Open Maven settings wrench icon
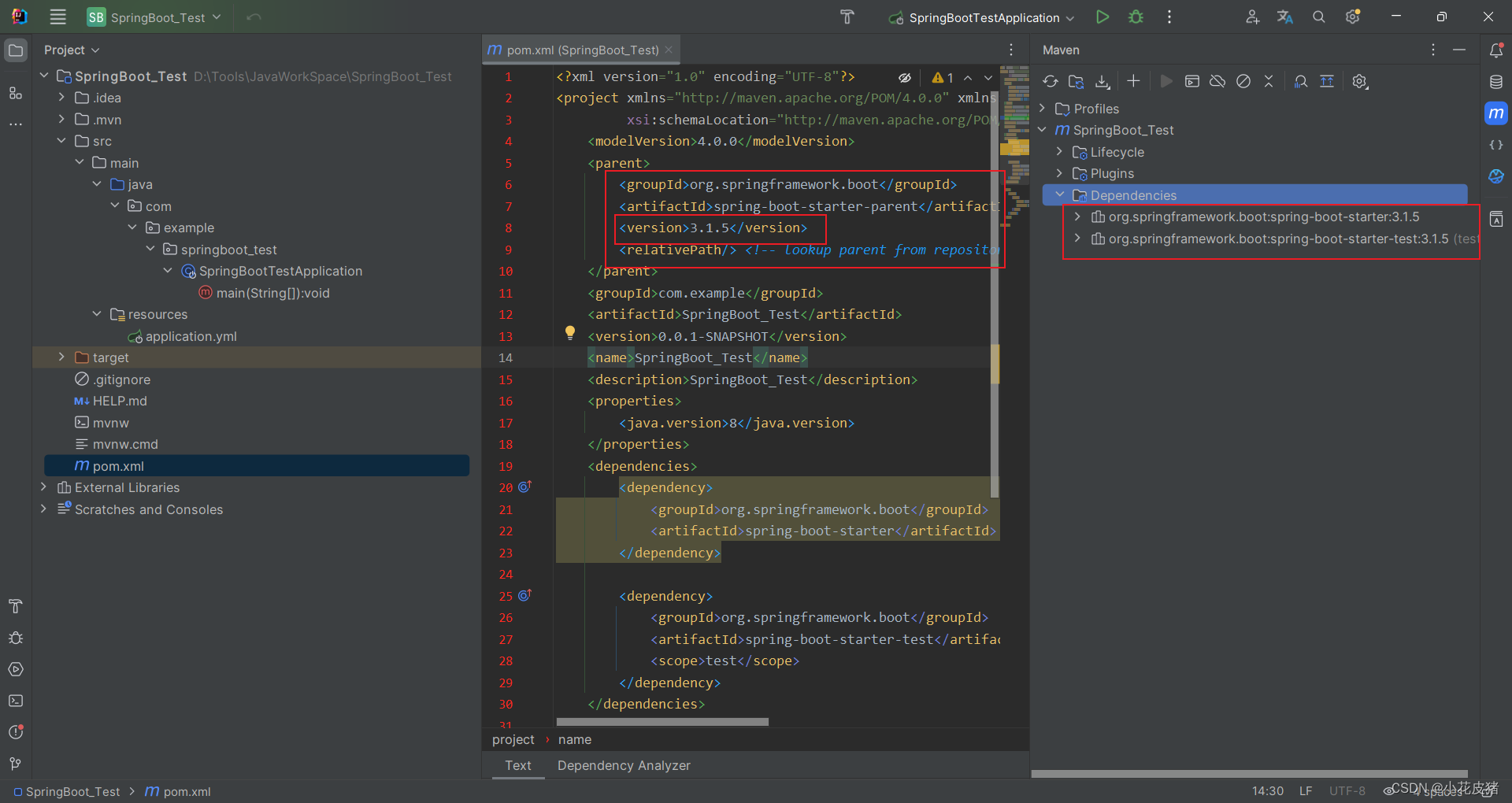The height and width of the screenshot is (803, 1512). (1360, 81)
